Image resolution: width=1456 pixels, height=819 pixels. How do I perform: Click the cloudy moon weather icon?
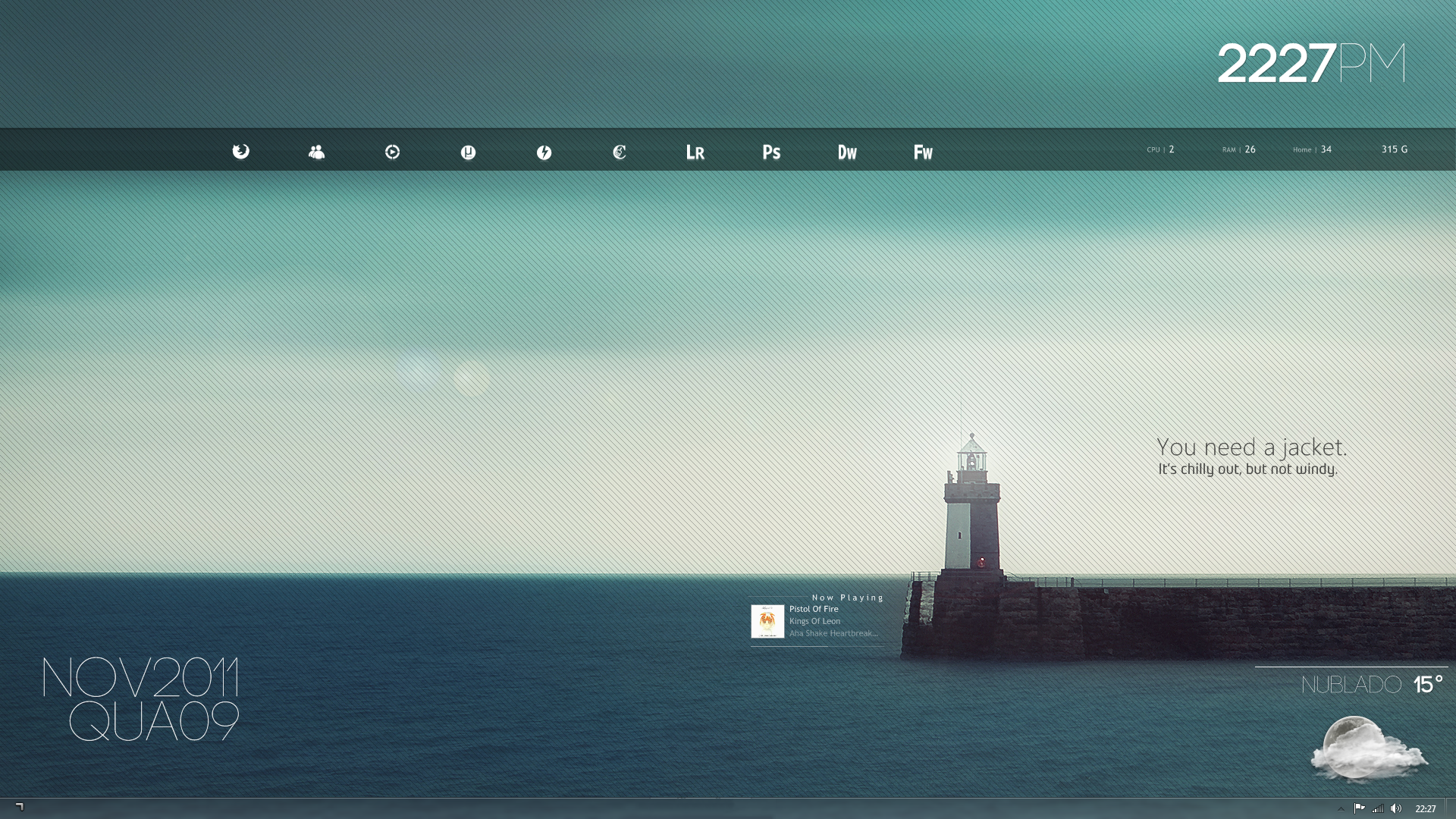(x=1369, y=749)
